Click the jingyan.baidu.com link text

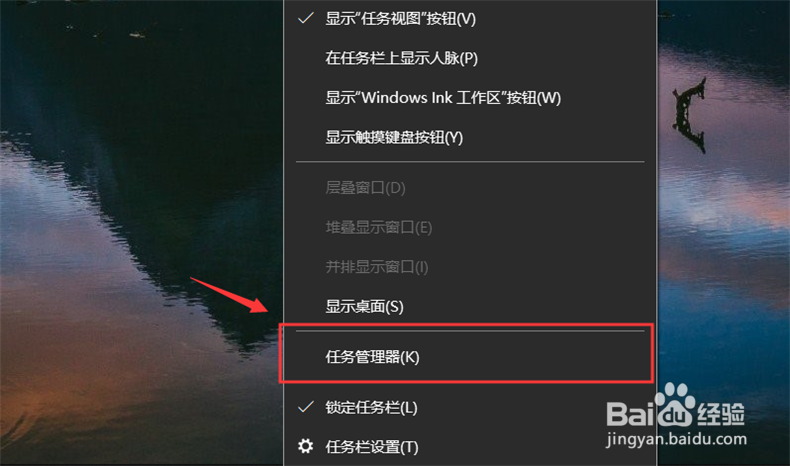click(x=676, y=439)
